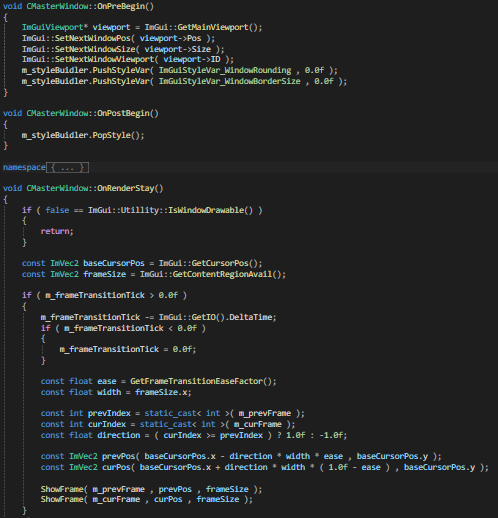Click DeltaTime member

pos(251,317)
